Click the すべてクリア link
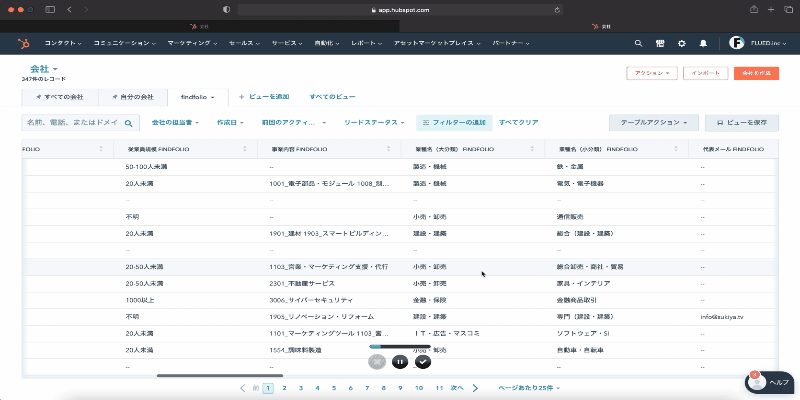Viewport: 800px width, 400px height. (519, 122)
